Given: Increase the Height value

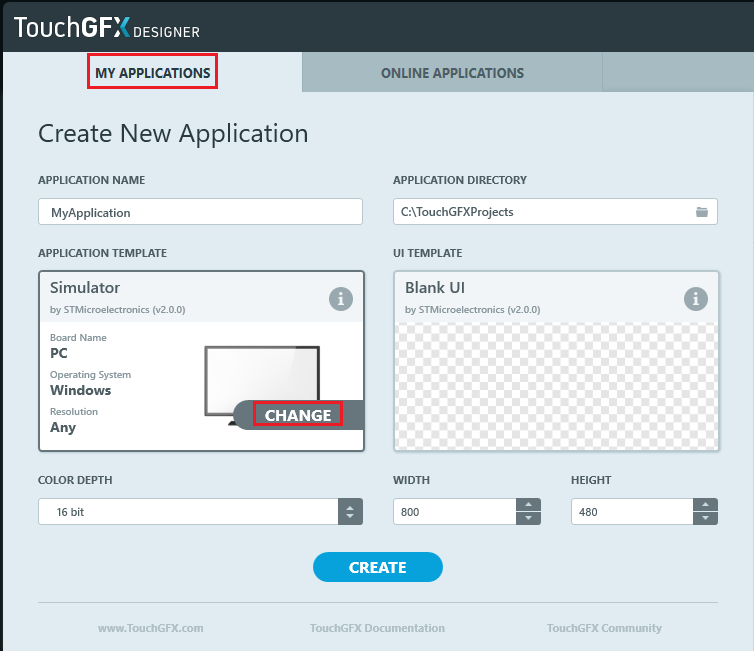Looking at the screenshot, I should coord(705,504).
